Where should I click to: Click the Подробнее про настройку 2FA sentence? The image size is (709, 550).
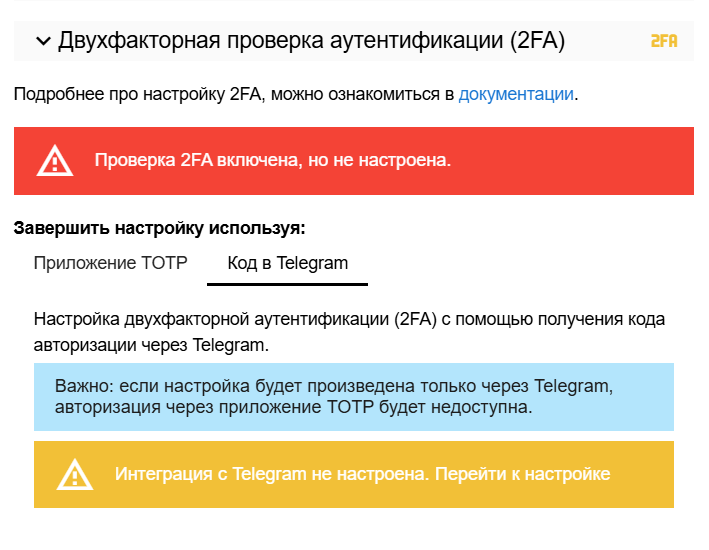[296, 94]
